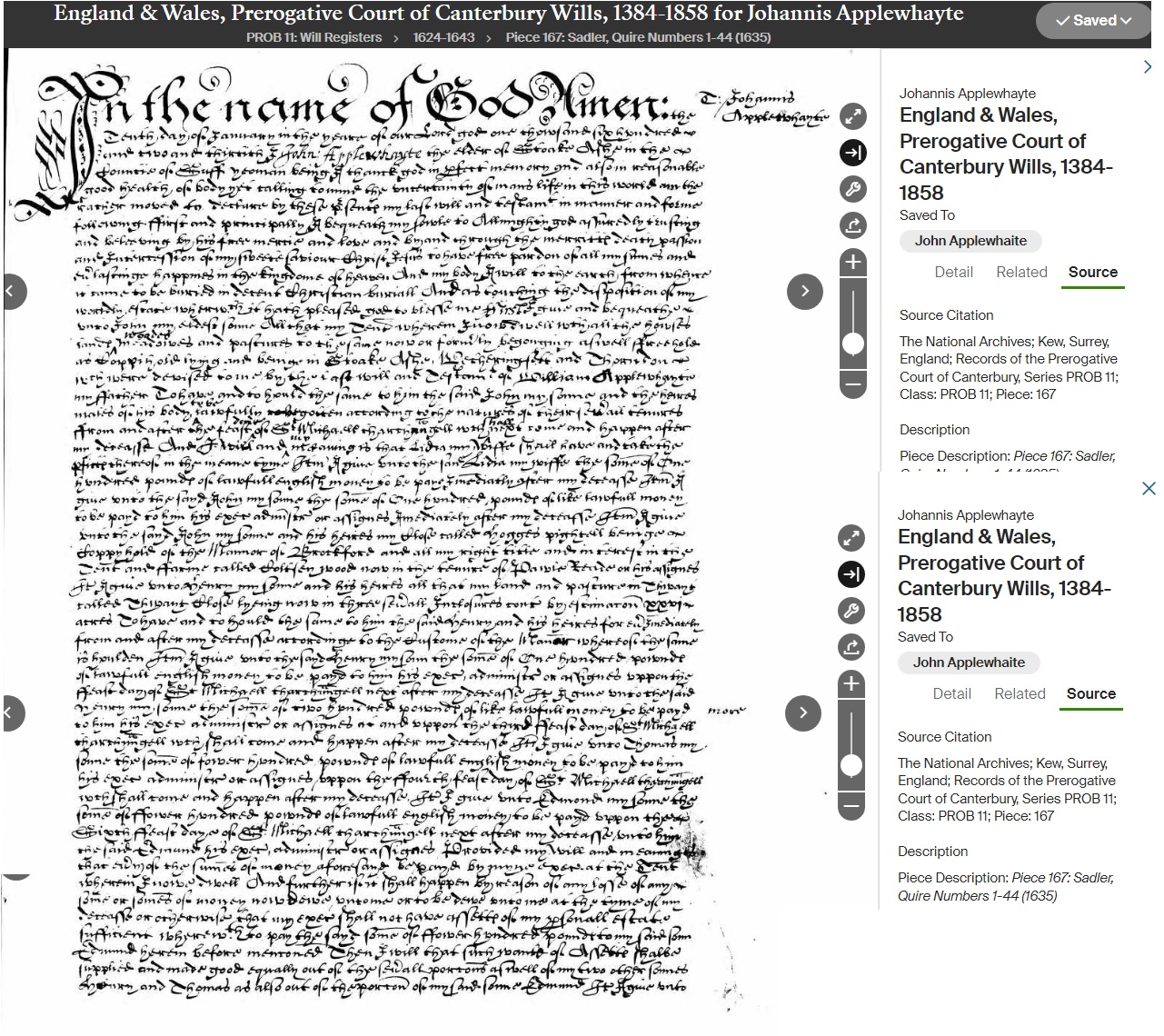This screenshot has width=1164, height=1036.
Task: Go to the previous image in the upper viewer
Action: click(x=13, y=291)
